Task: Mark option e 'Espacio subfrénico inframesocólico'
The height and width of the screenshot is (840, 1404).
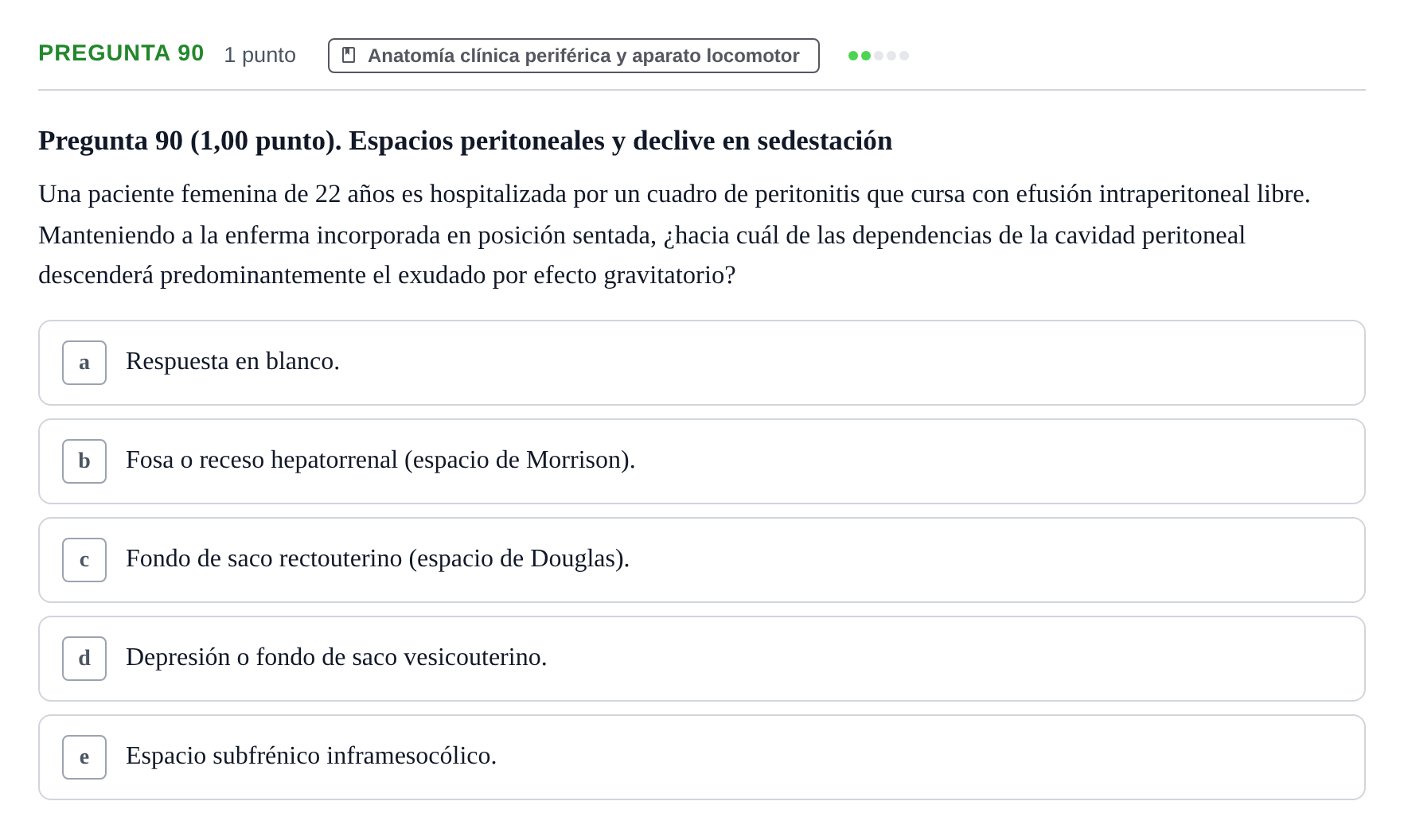Action: pos(701,757)
